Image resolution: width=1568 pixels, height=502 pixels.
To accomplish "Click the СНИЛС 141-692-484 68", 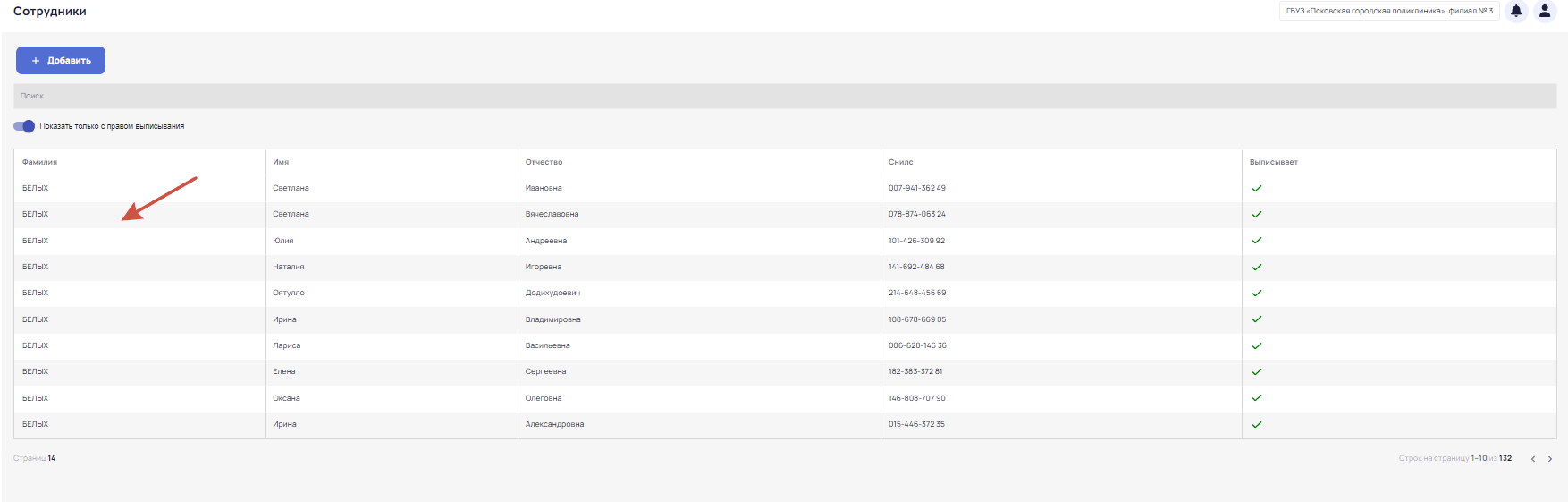I will [916, 267].
